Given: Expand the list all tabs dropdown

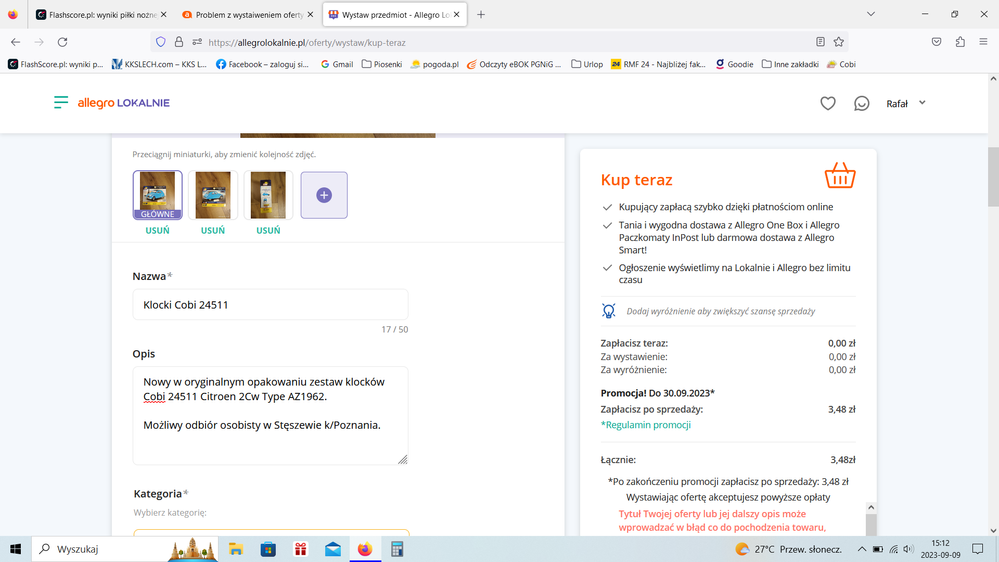Looking at the screenshot, I should coord(870,14).
